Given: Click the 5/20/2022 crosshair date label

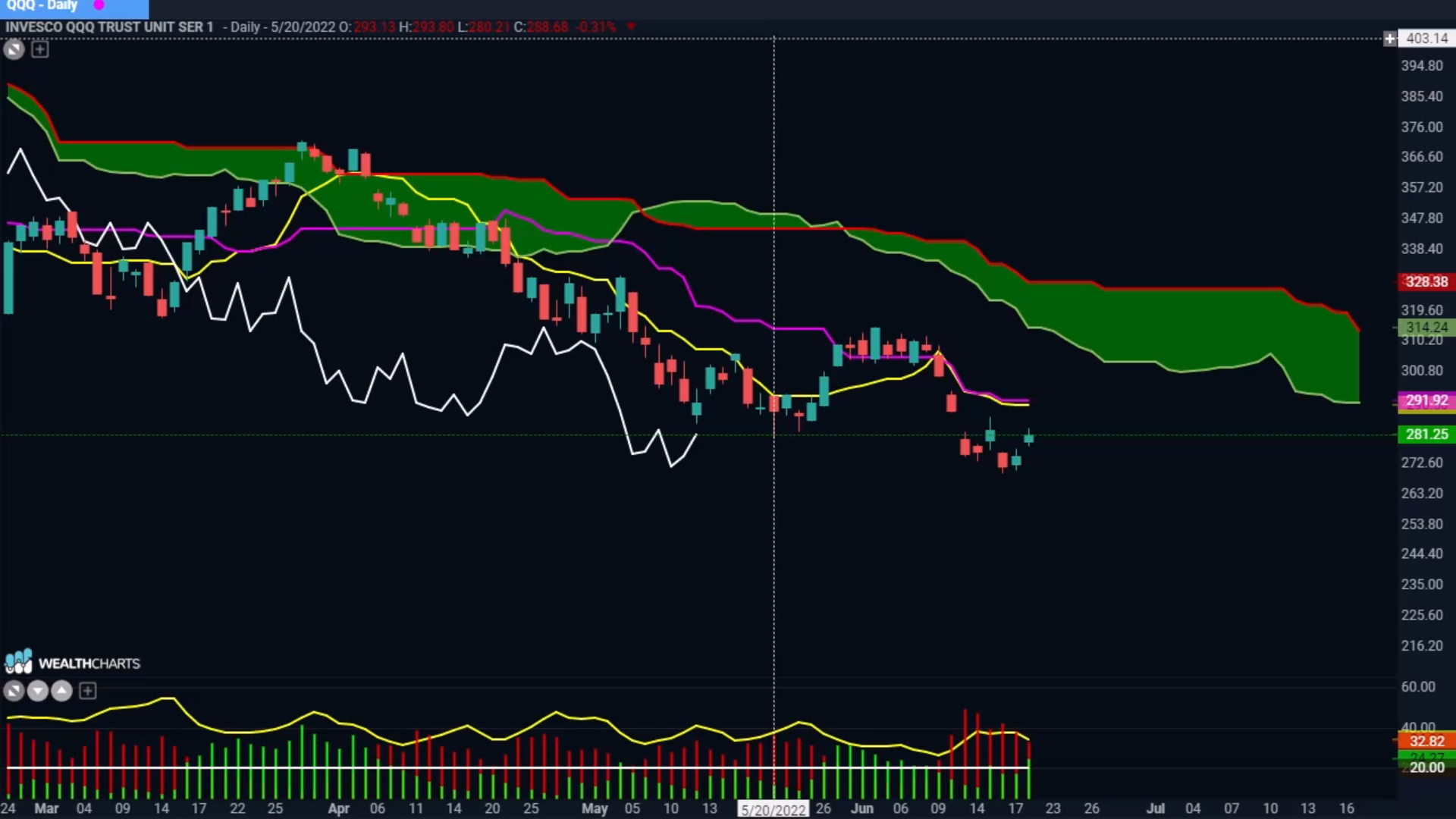Looking at the screenshot, I should point(773,810).
